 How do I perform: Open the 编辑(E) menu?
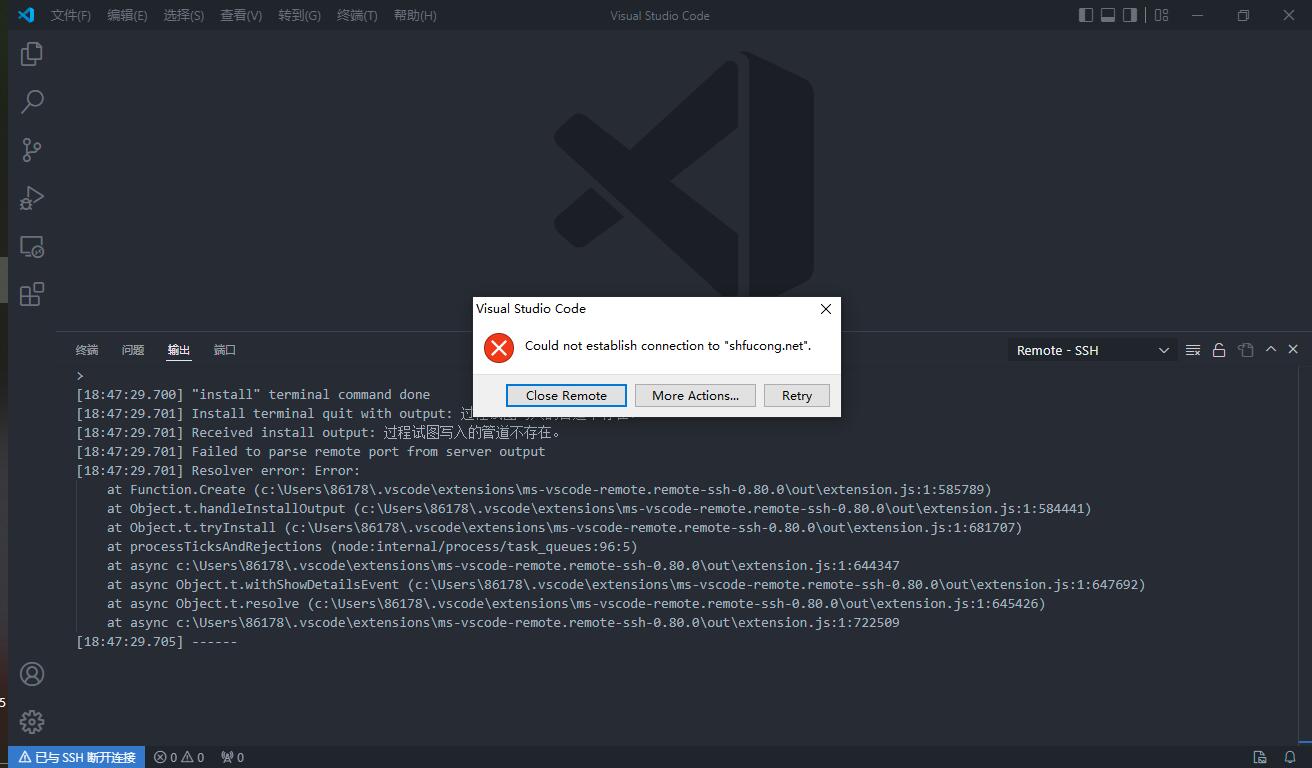[x=127, y=15]
